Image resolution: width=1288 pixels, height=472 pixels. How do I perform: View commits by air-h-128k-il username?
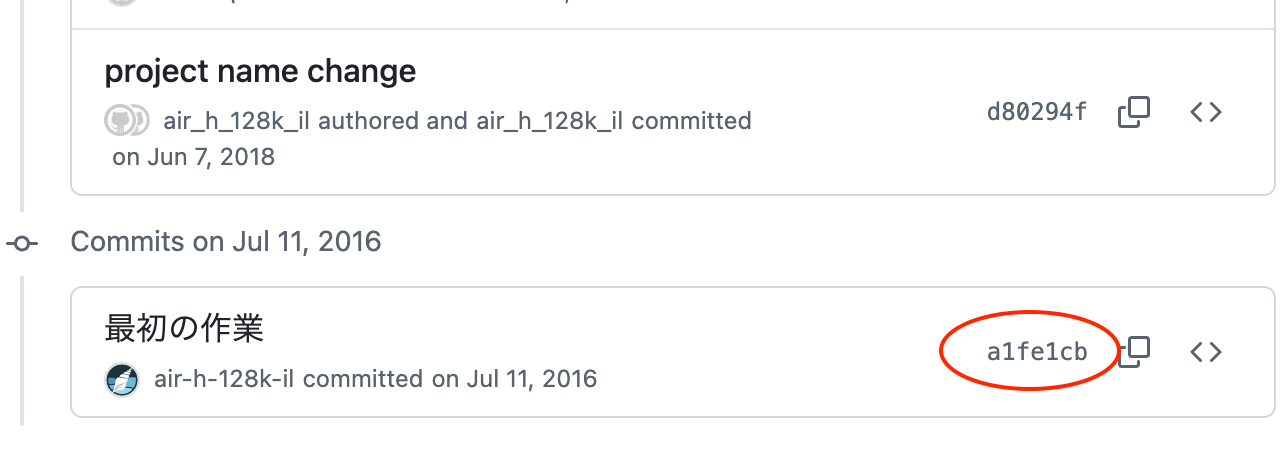point(228,380)
